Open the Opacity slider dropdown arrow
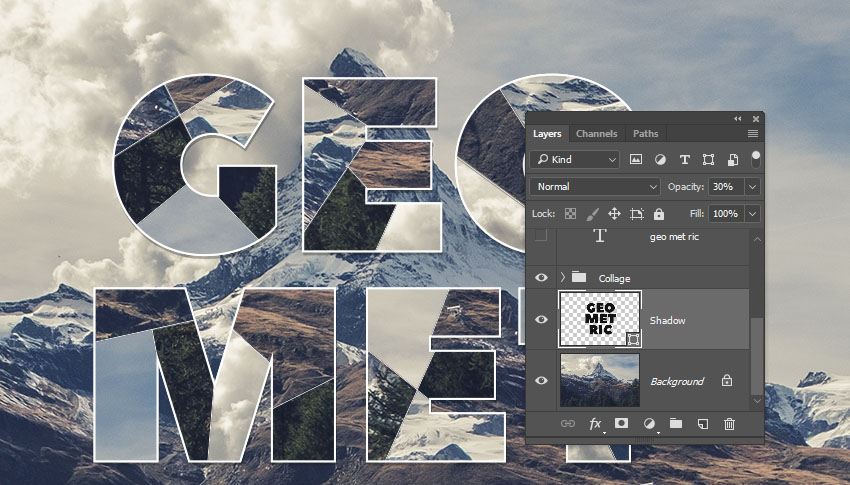 click(752, 187)
